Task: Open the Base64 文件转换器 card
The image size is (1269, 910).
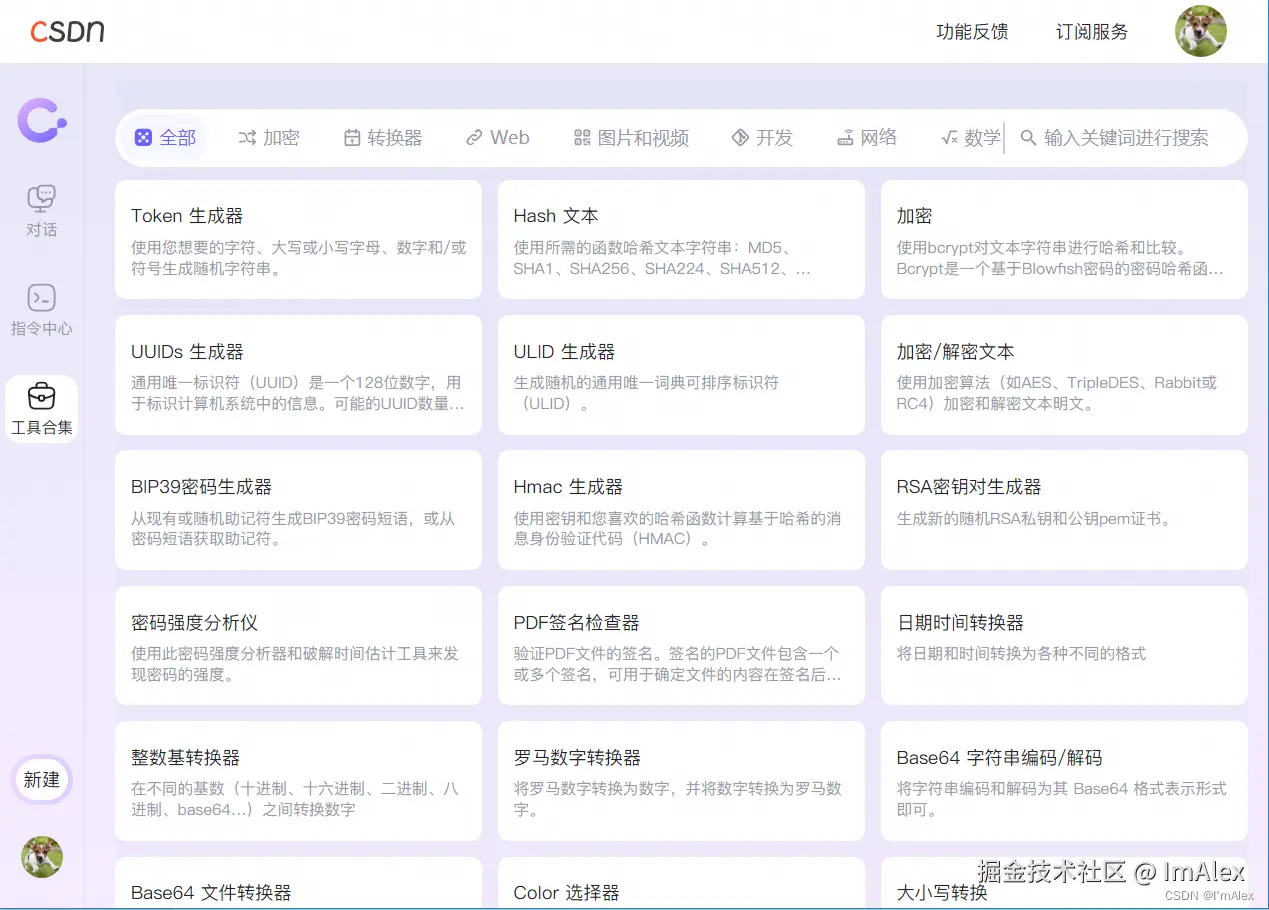Action: (298, 883)
